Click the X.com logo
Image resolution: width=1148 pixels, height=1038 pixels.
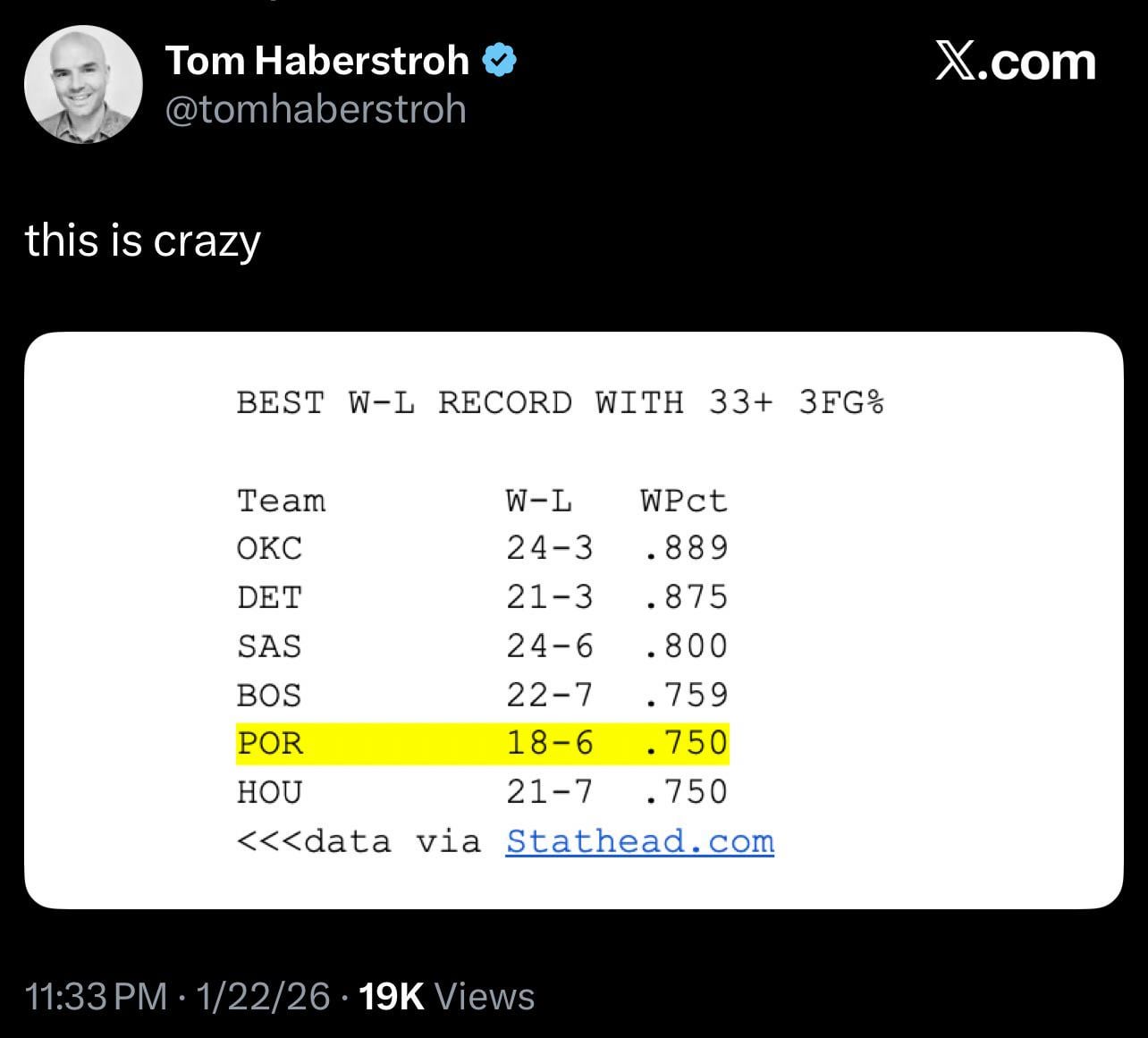point(1015,62)
